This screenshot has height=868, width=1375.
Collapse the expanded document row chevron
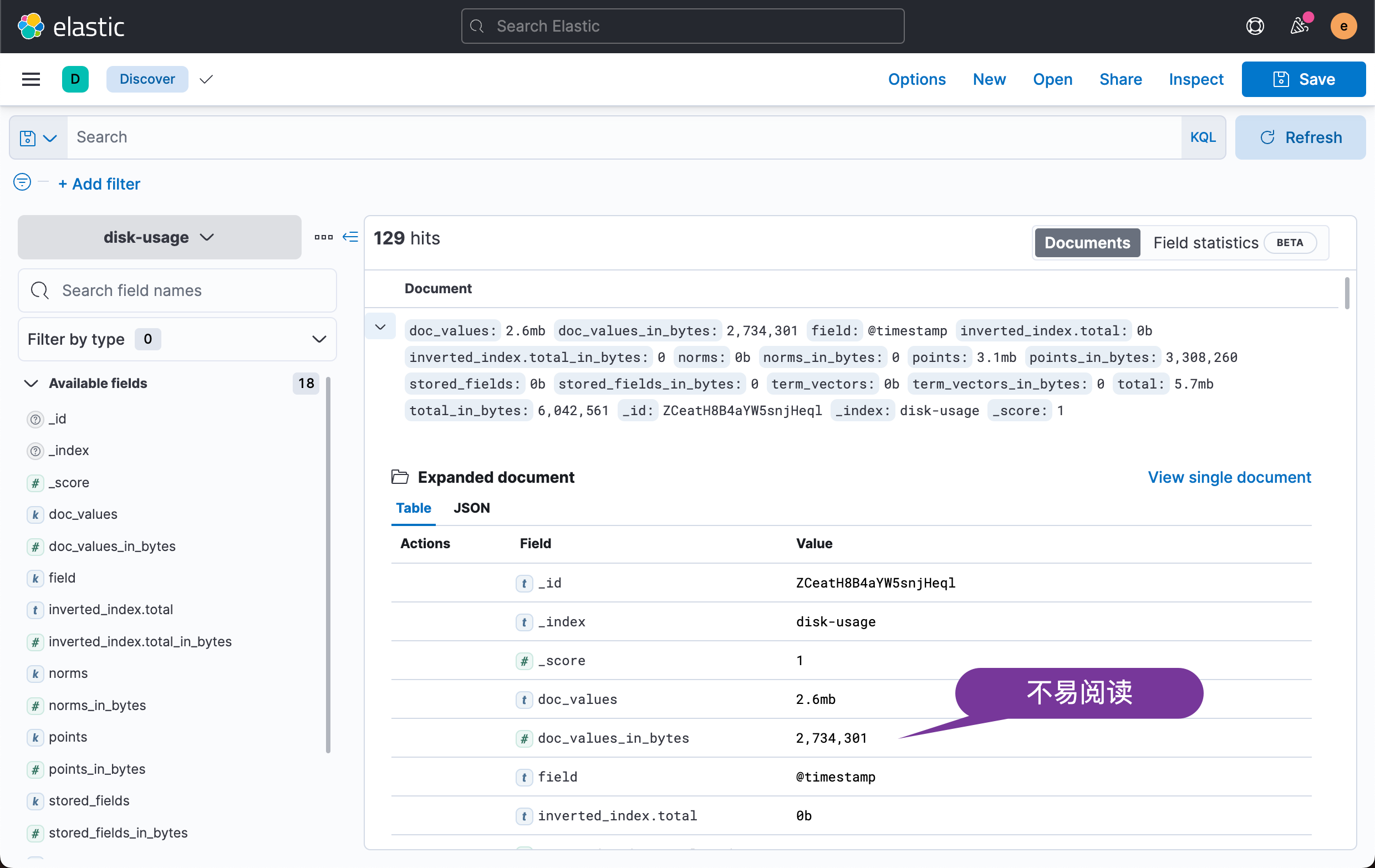tap(380, 326)
